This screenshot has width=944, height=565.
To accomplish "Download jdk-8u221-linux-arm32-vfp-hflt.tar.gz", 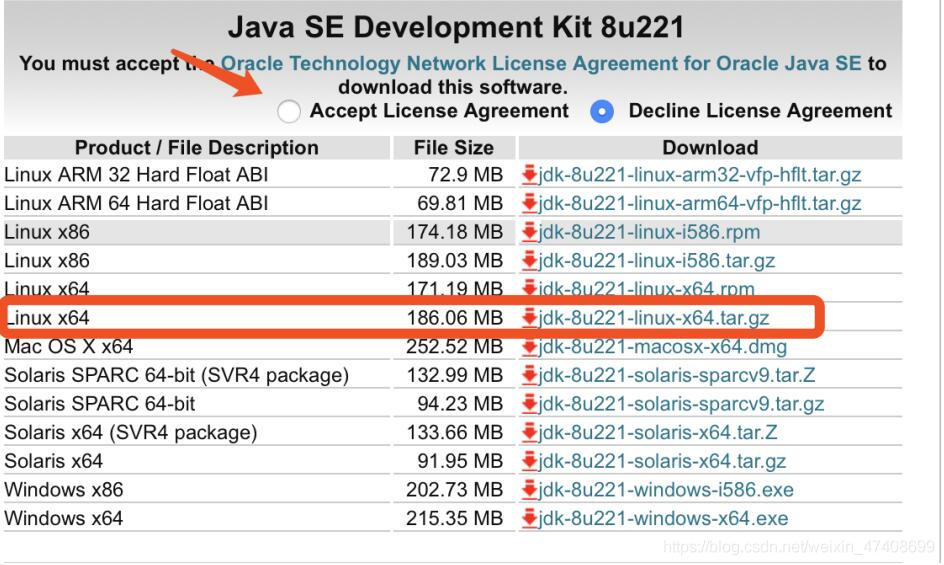I will click(x=700, y=175).
